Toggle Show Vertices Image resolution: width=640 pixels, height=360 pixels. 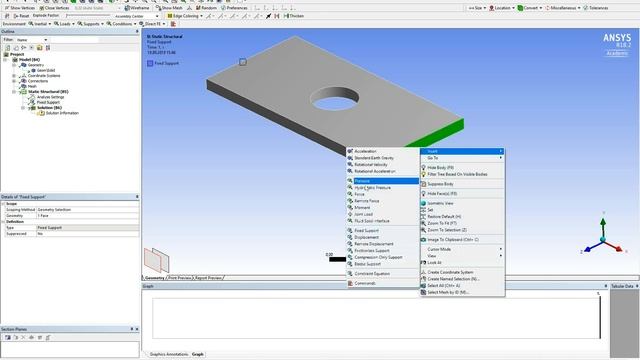click(x=20, y=8)
